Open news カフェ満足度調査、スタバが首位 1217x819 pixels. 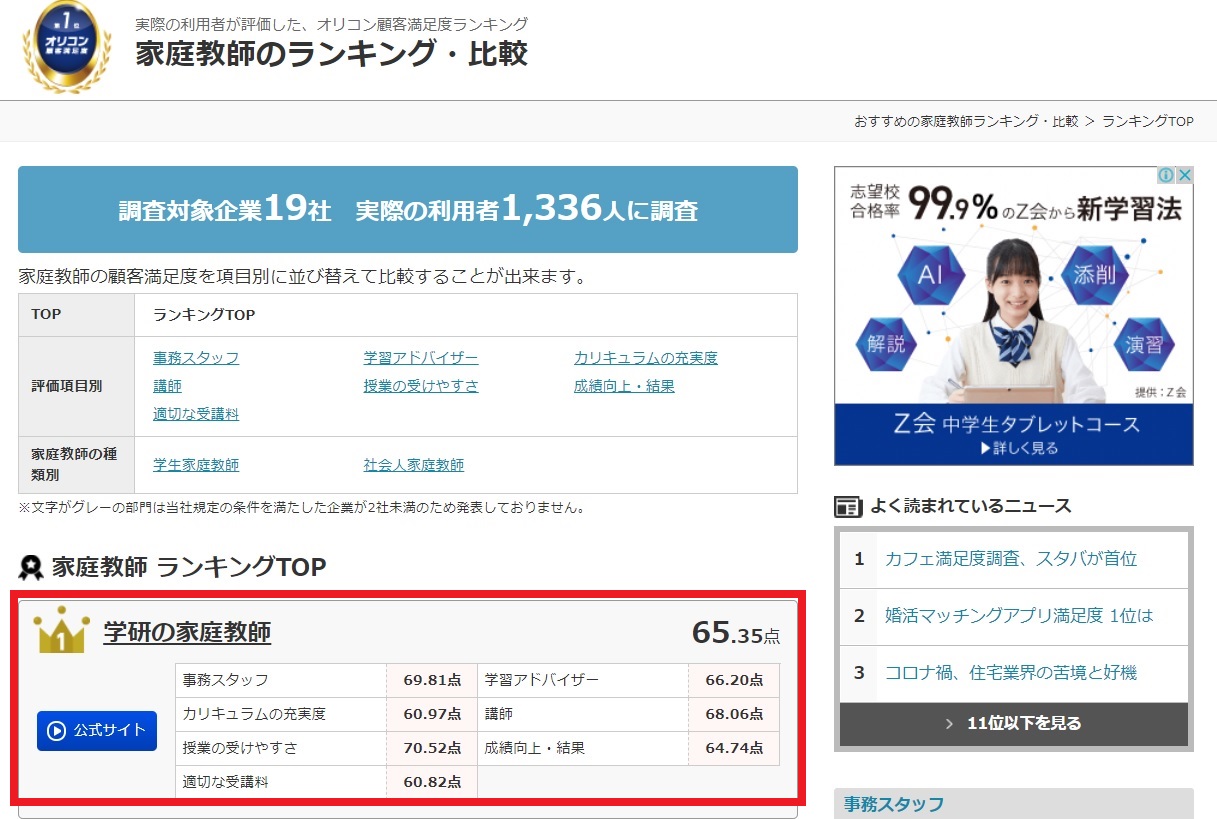point(1011,559)
